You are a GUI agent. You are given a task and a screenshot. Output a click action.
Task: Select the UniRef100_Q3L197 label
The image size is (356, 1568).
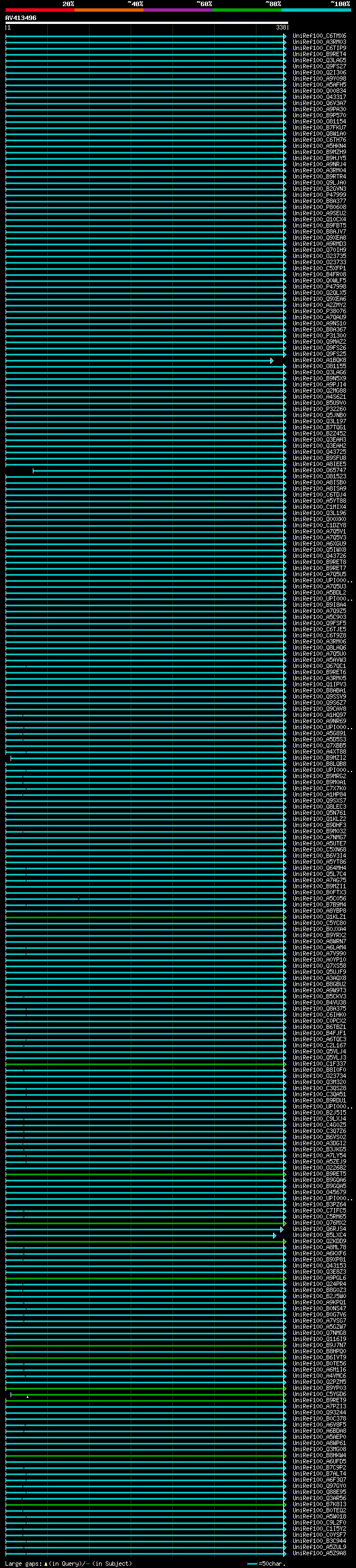click(319, 421)
